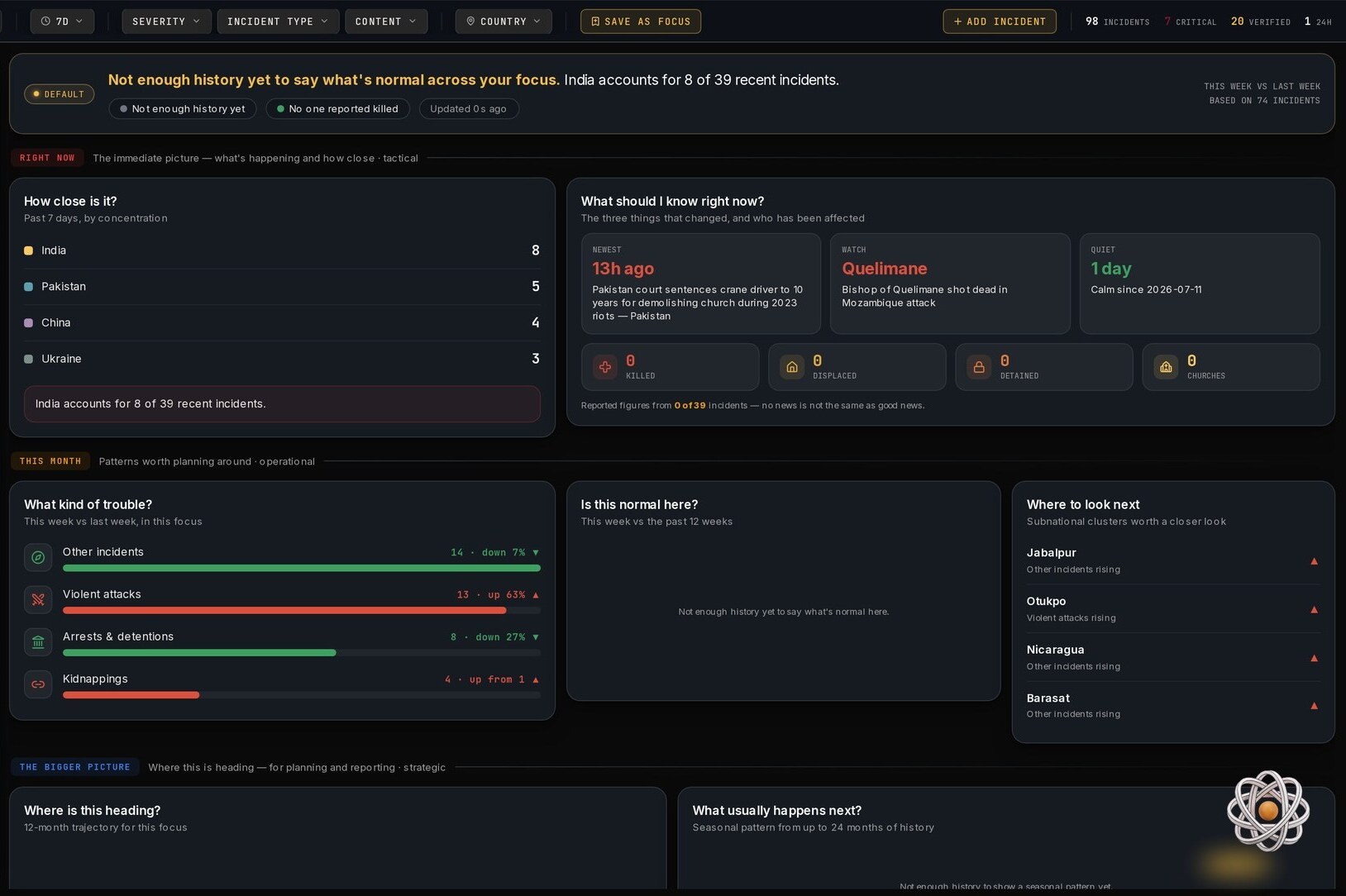Open the Nicaragua cluster entry
This screenshot has height=896, width=1346.
pos(1173,658)
